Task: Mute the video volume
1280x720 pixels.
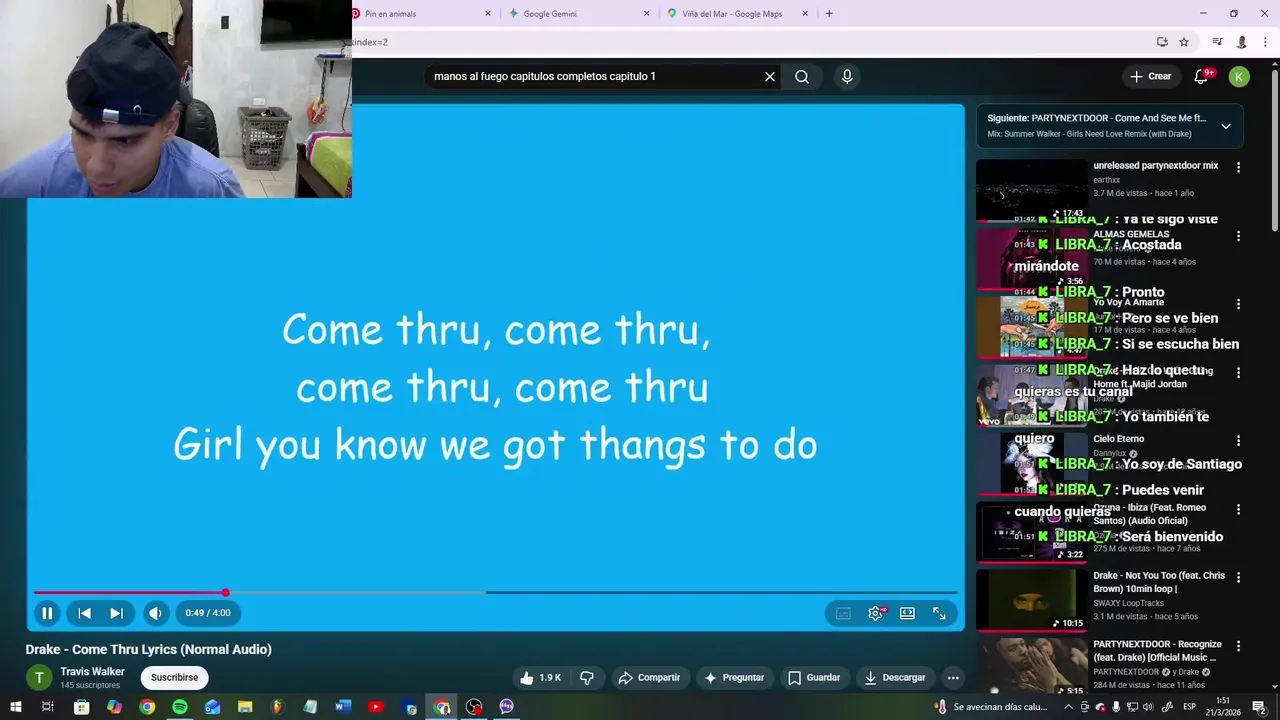Action: point(155,613)
